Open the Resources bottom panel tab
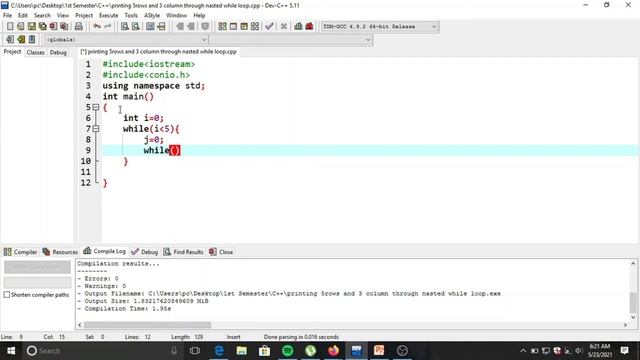The height and width of the screenshot is (360, 640). point(60,252)
